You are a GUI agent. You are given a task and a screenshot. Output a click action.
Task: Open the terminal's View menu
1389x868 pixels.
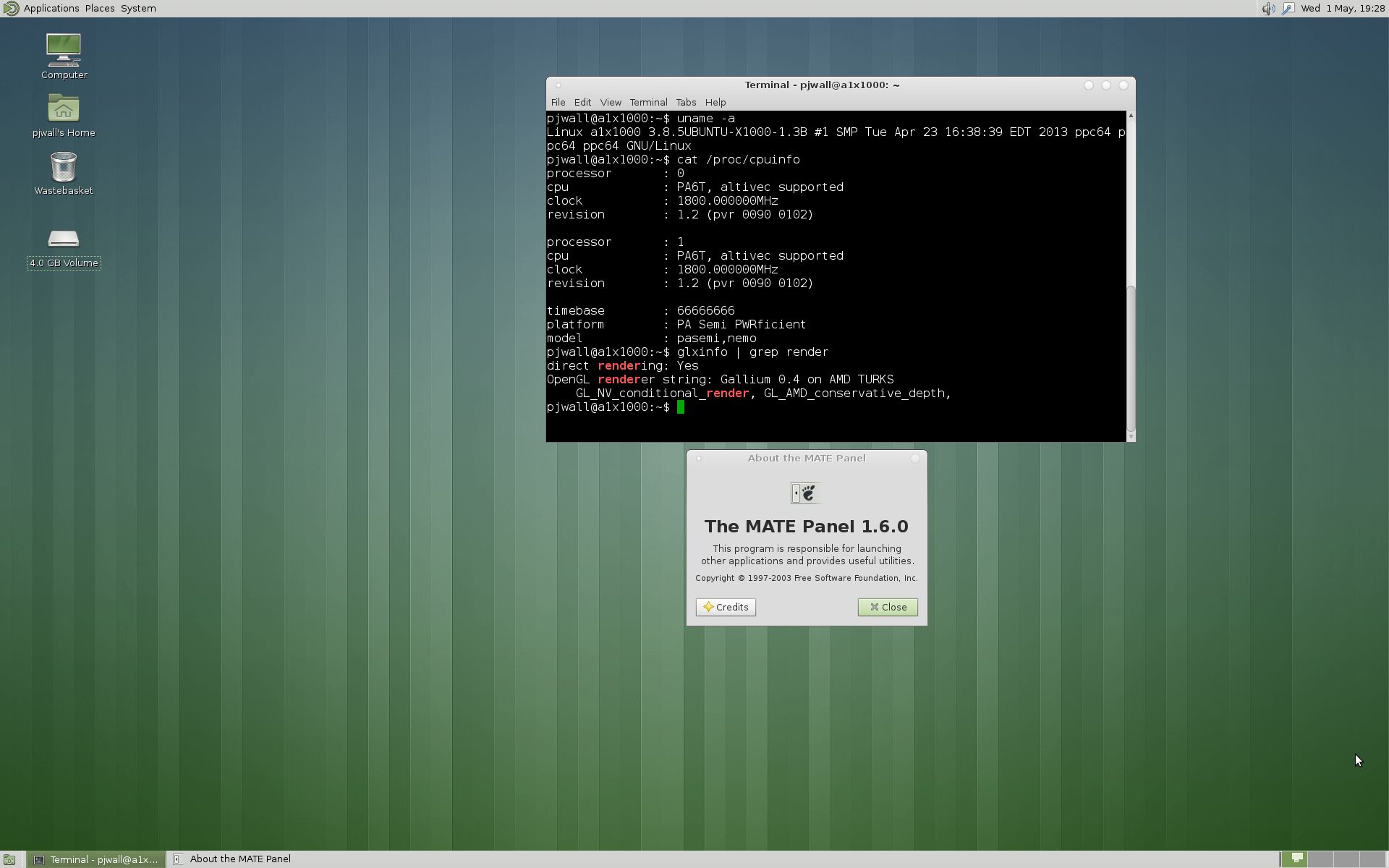tap(611, 103)
